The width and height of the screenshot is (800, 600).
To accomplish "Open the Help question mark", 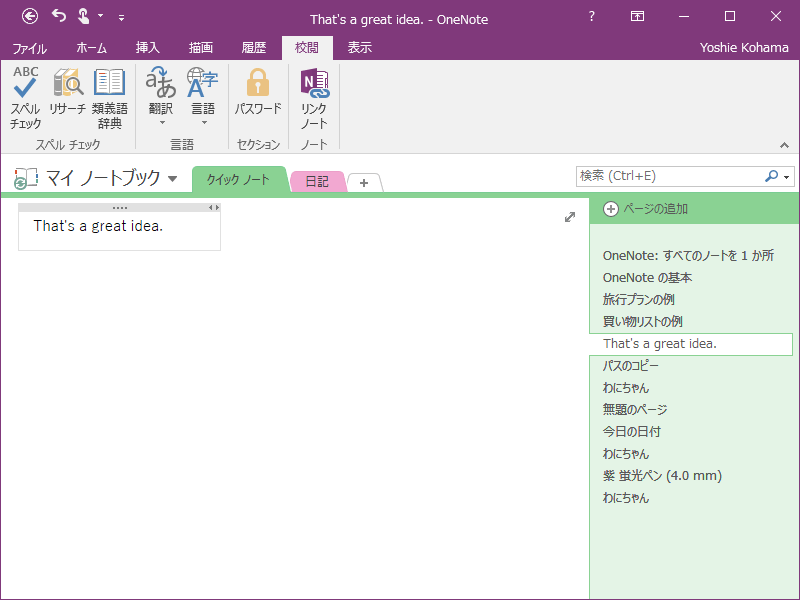I will coord(591,16).
